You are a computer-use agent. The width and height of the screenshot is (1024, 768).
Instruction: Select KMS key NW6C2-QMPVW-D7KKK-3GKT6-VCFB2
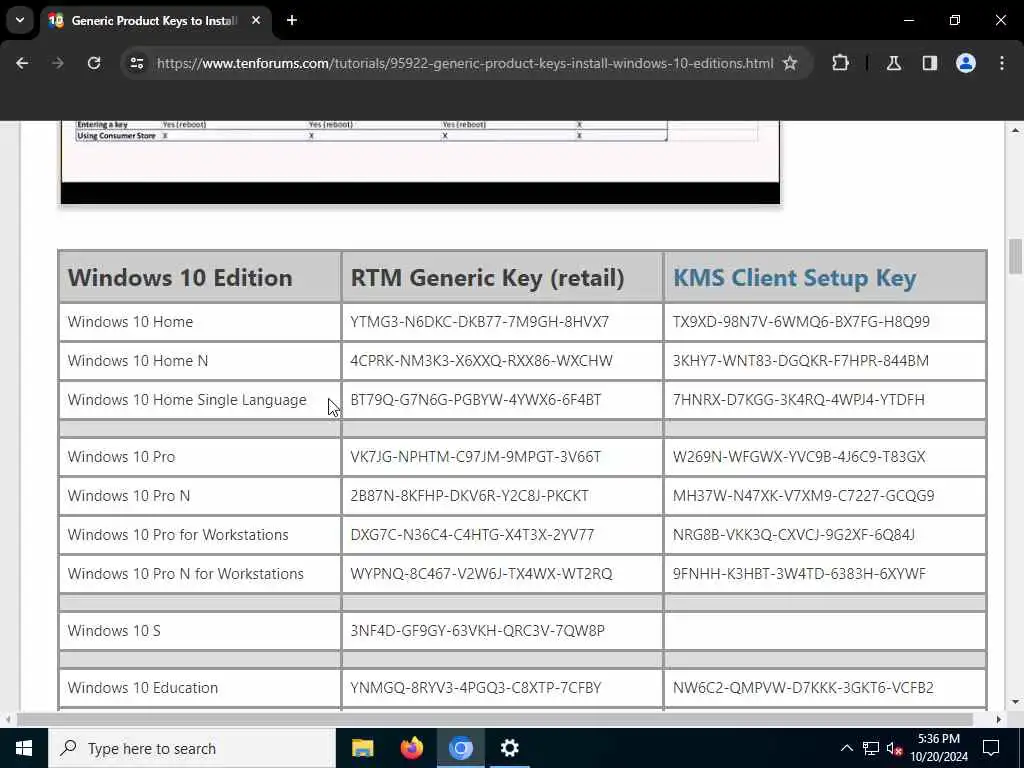803,688
